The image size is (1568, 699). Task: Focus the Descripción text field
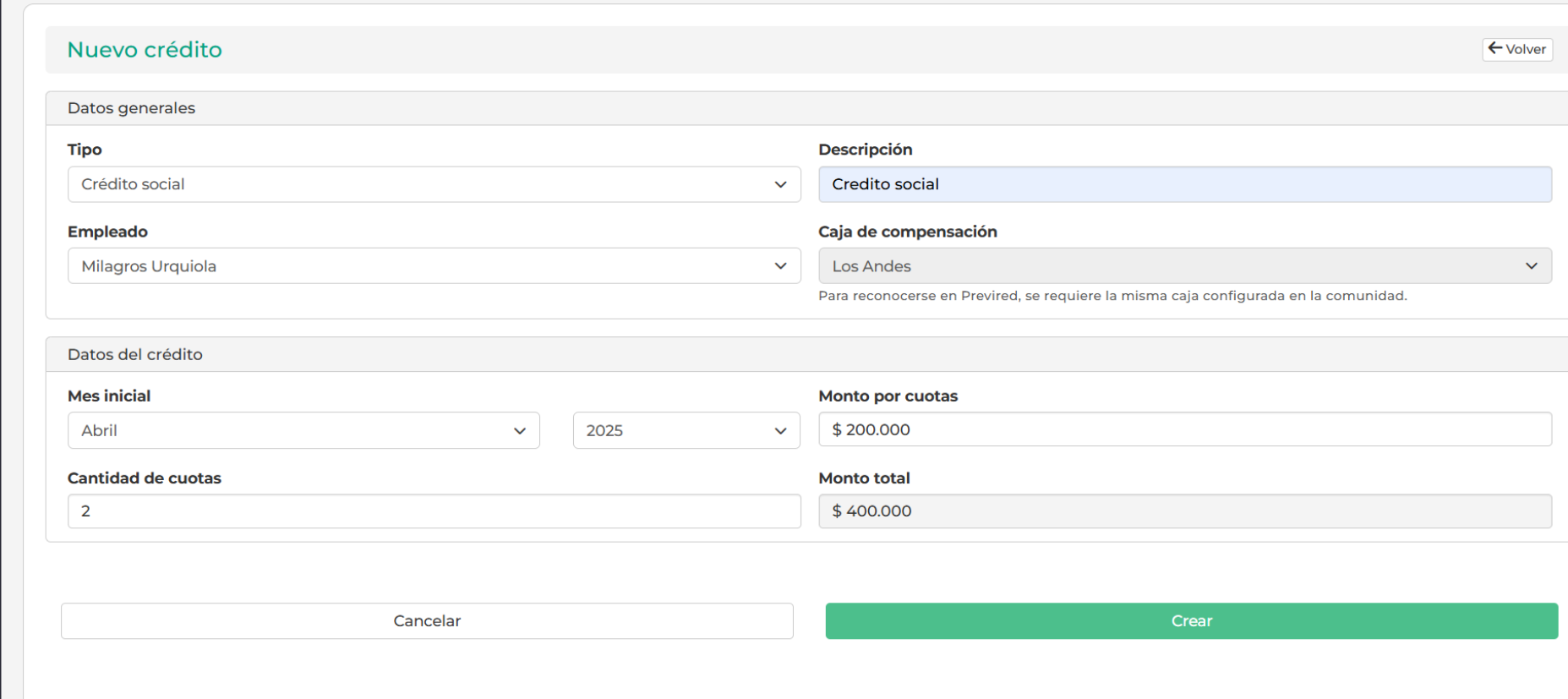pos(1183,184)
